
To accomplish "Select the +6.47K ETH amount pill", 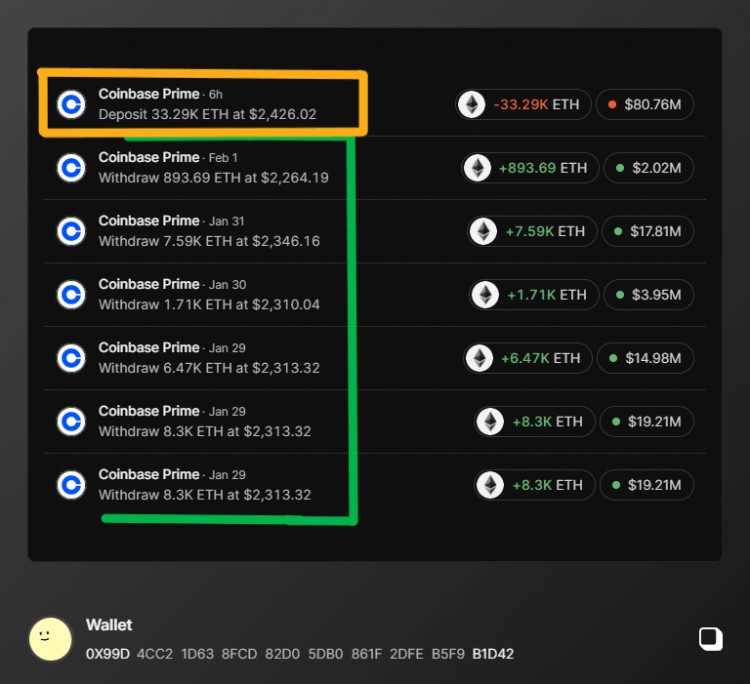I will [528, 358].
